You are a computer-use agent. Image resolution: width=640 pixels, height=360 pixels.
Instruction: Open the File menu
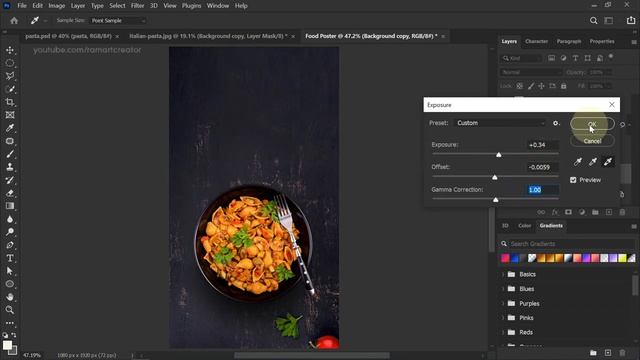[22, 6]
